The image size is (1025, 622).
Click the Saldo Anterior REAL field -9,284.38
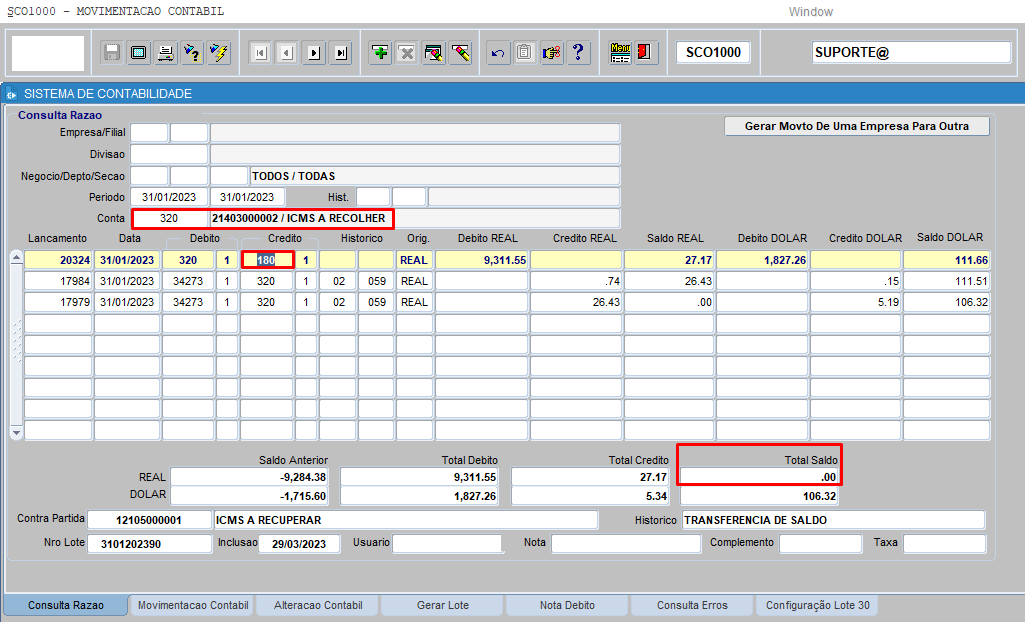[249, 477]
